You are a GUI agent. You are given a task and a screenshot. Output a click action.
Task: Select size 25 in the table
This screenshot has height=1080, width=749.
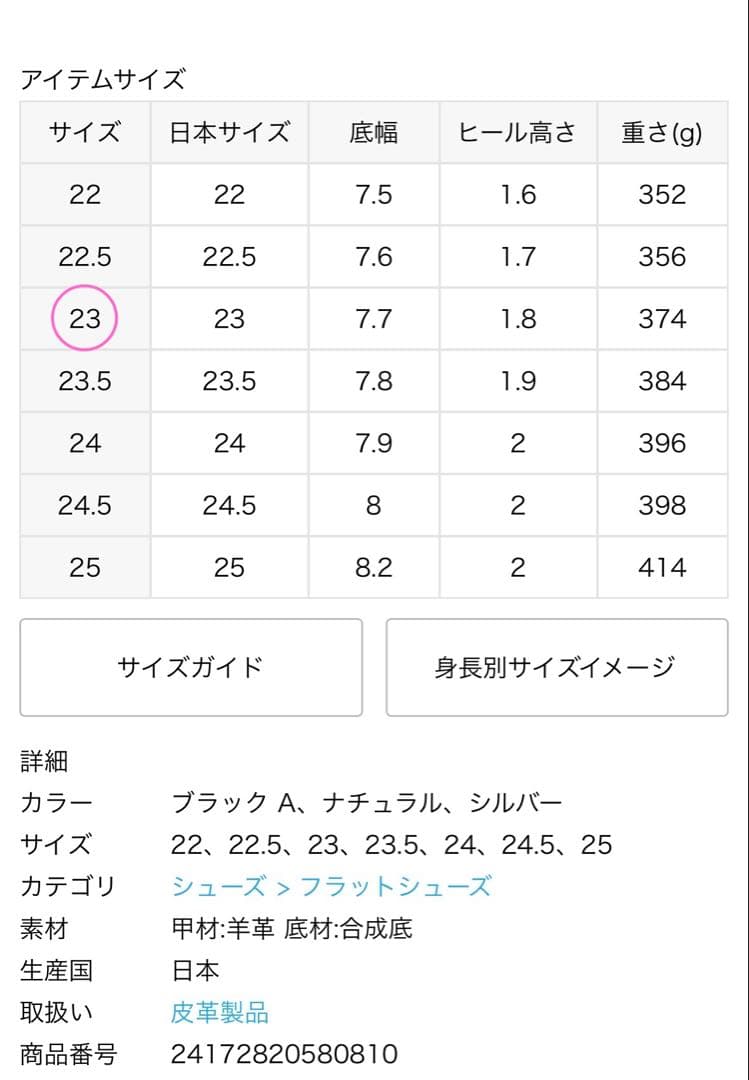[86, 567]
